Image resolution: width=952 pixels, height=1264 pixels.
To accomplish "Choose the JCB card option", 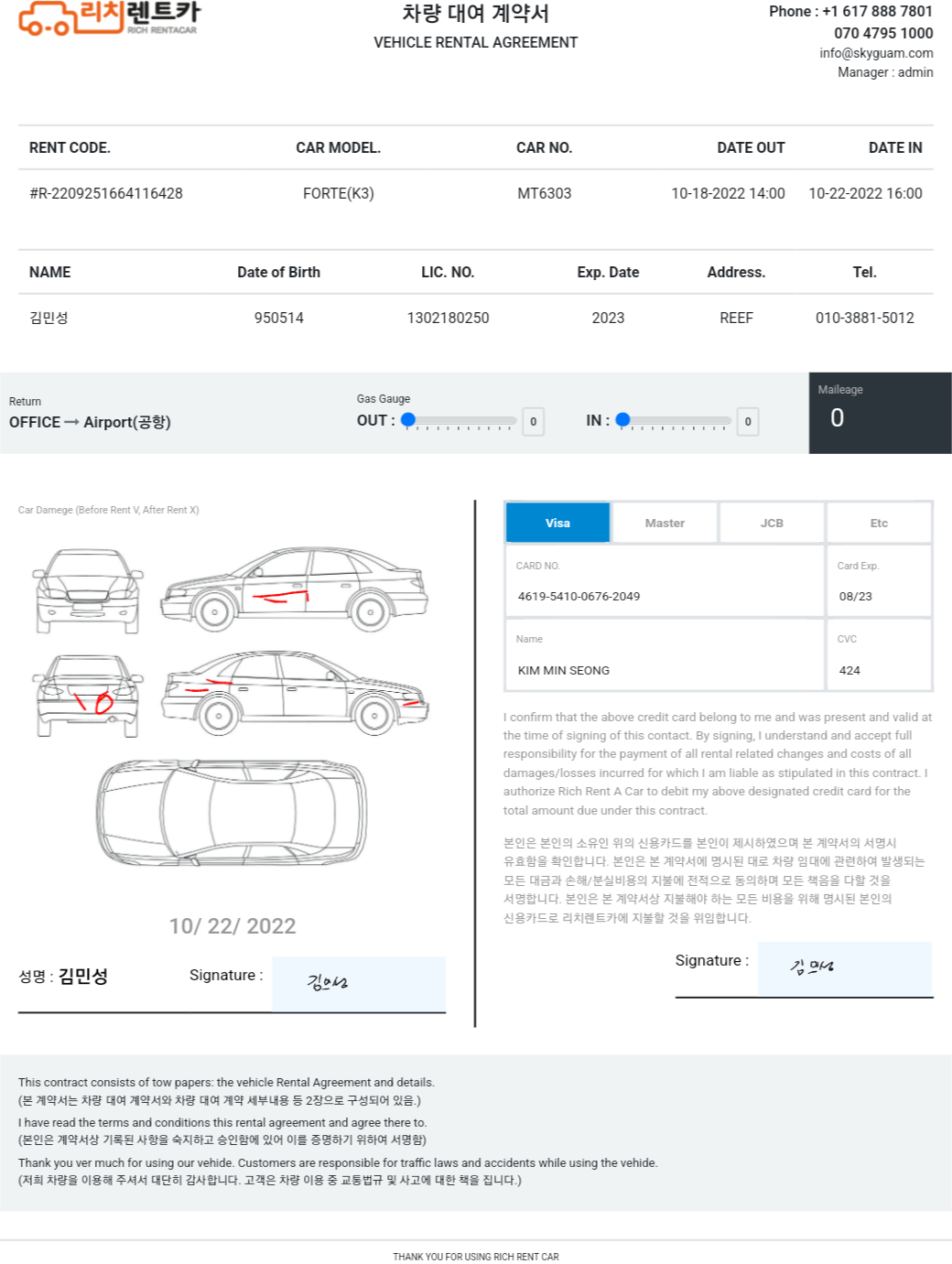I will 772,523.
